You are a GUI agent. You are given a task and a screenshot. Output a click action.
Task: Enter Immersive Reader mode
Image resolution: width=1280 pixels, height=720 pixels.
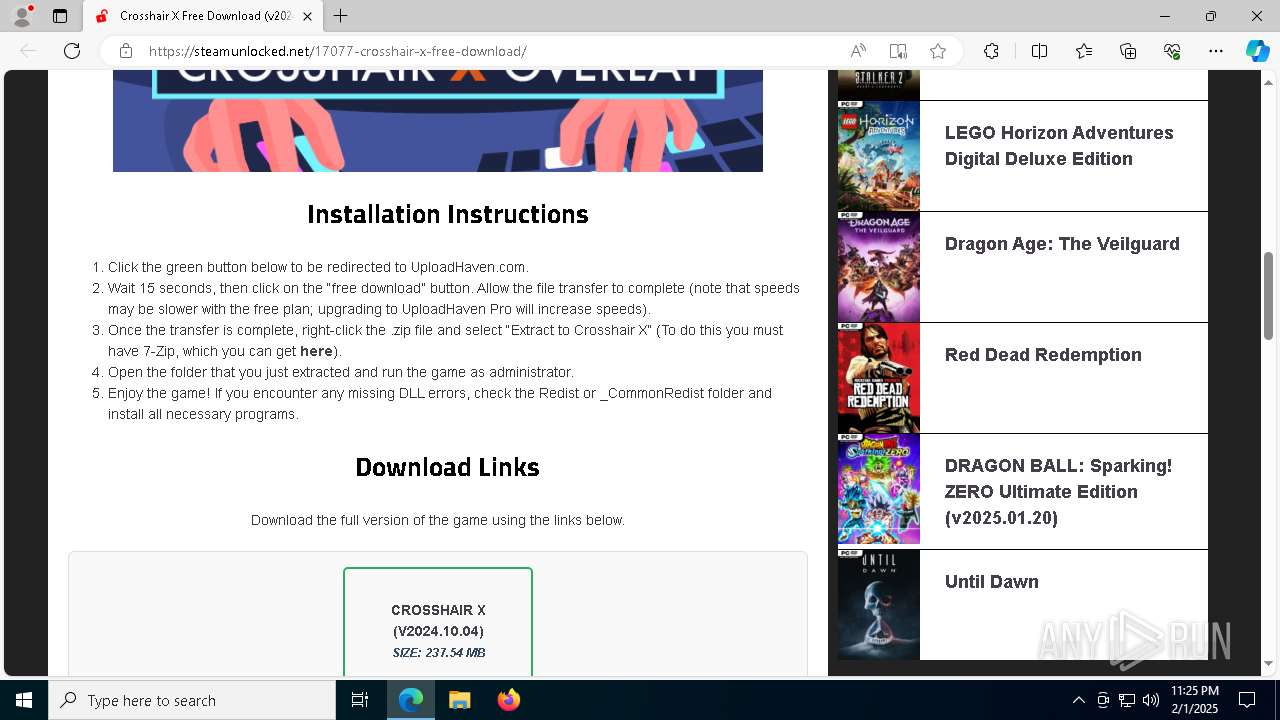[x=898, y=51]
